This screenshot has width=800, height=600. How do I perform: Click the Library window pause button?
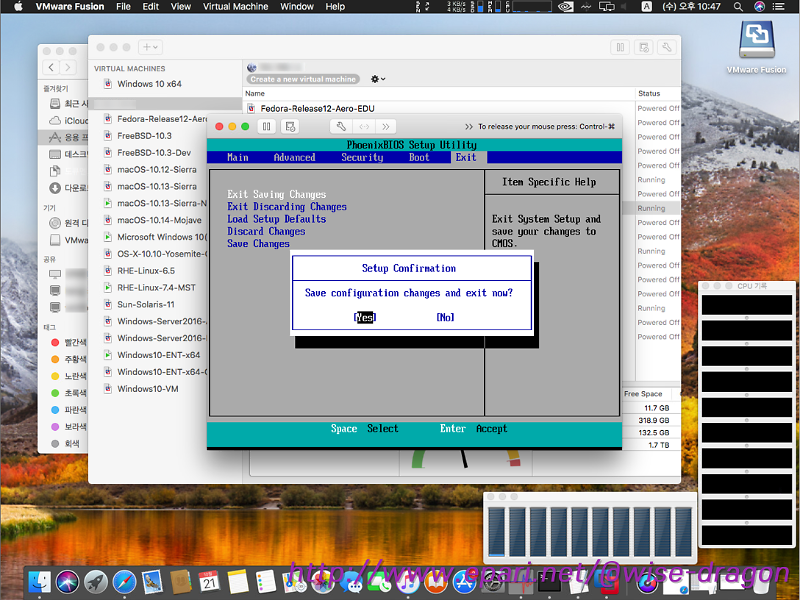pos(620,47)
